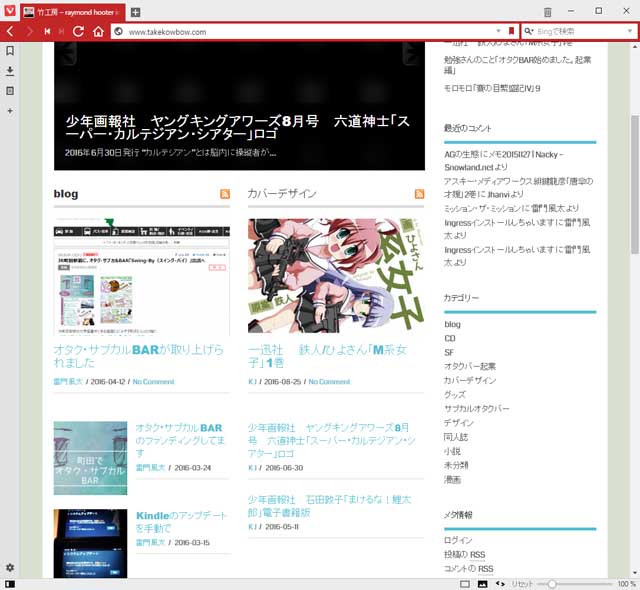The image size is (640, 590).
Task: Open the blog section RSS feed icon
Action: point(225,194)
